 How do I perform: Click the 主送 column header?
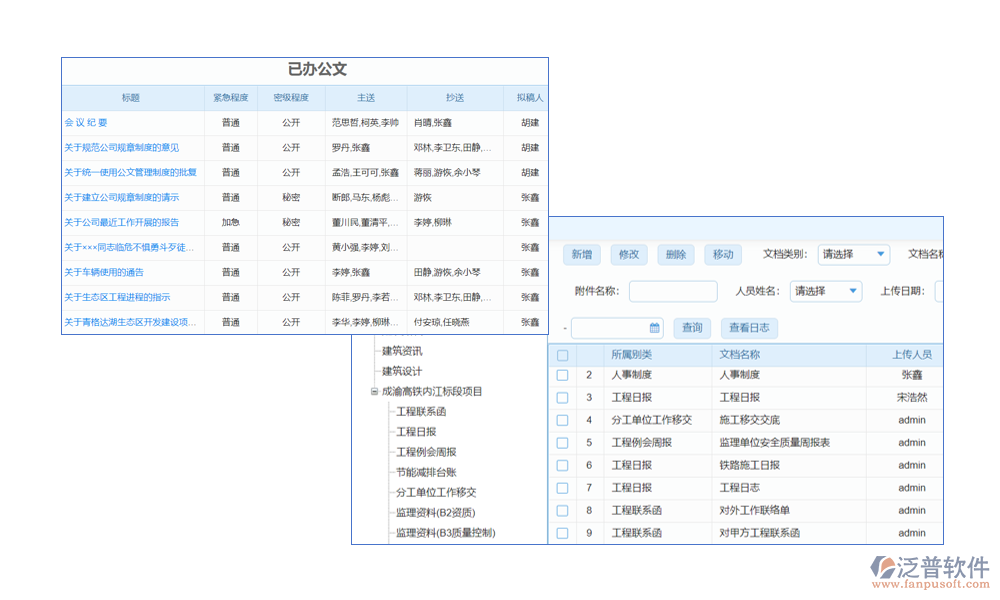[x=366, y=98]
